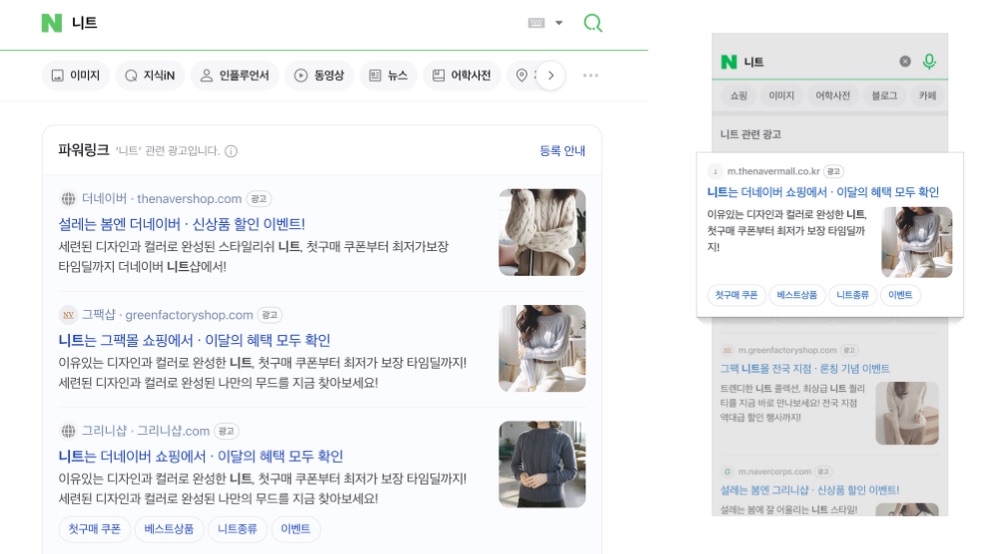Open ad title 설레는 봄엔 더네이버 신상품 할인 이벤트
This screenshot has height=554, width=1000.
(182, 224)
